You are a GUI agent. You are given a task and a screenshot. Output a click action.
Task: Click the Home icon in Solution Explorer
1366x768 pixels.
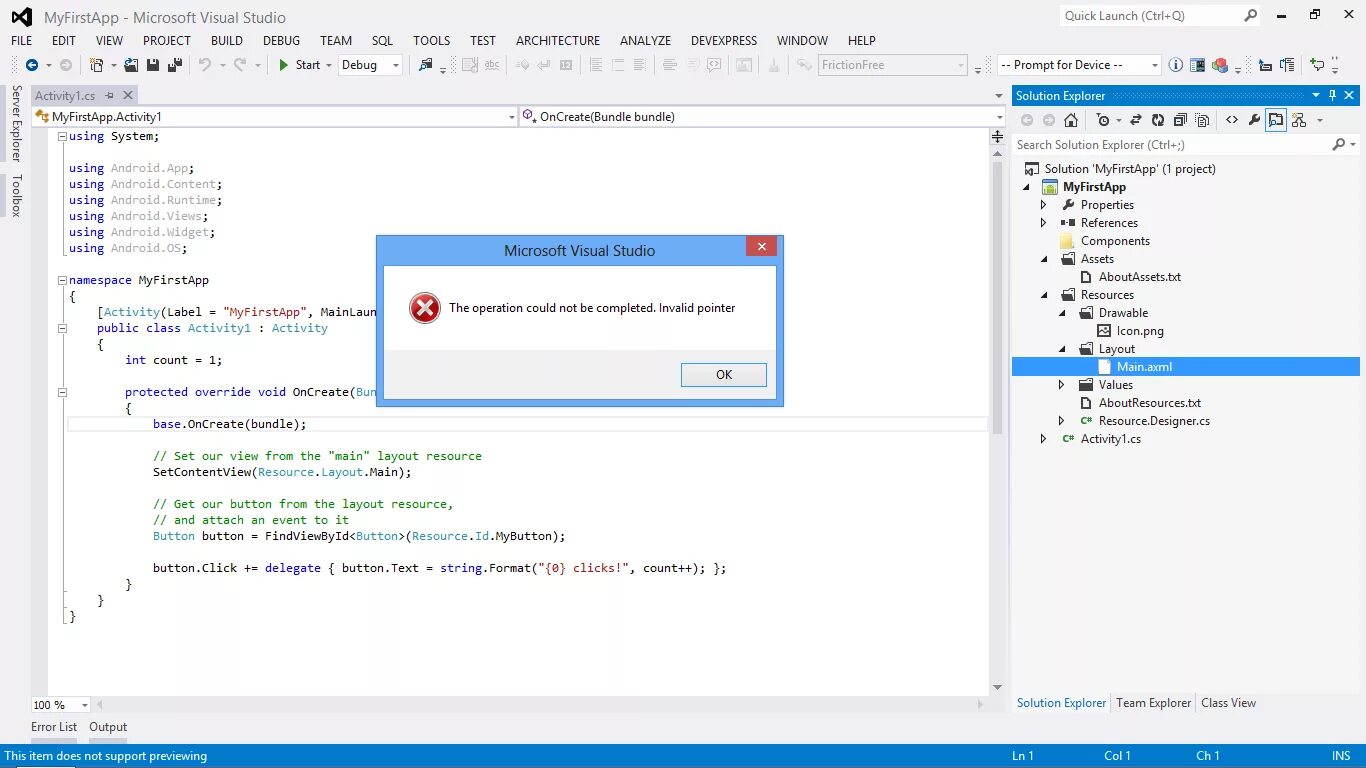point(1071,120)
